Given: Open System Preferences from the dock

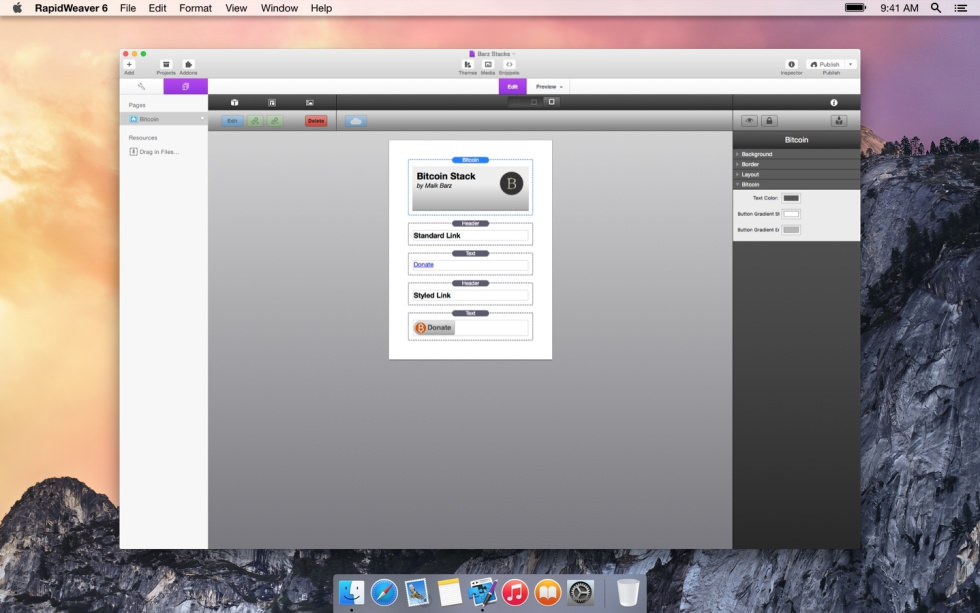Looking at the screenshot, I should [580, 592].
